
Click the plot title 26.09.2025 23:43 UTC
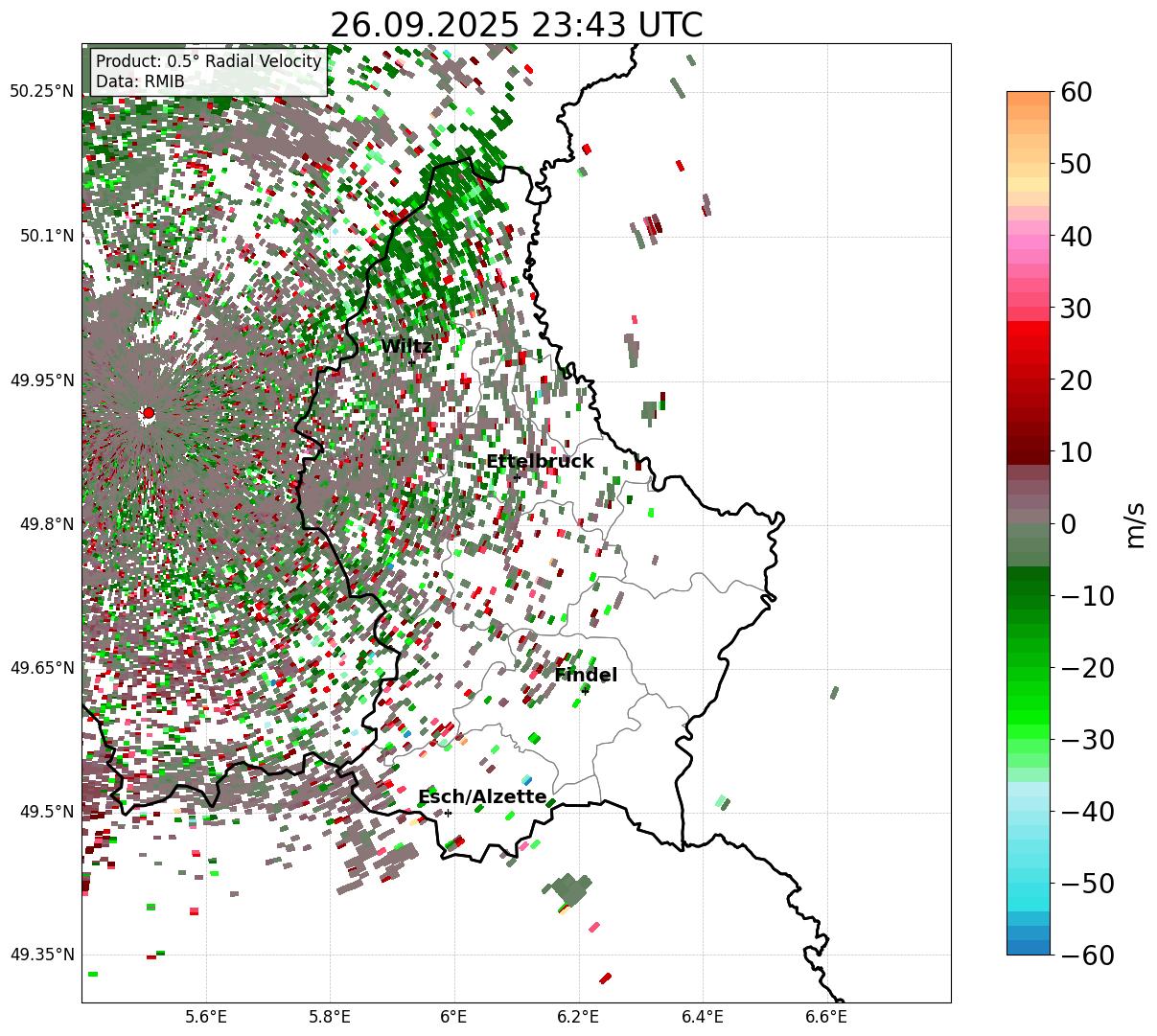click(x=516, y=25)
